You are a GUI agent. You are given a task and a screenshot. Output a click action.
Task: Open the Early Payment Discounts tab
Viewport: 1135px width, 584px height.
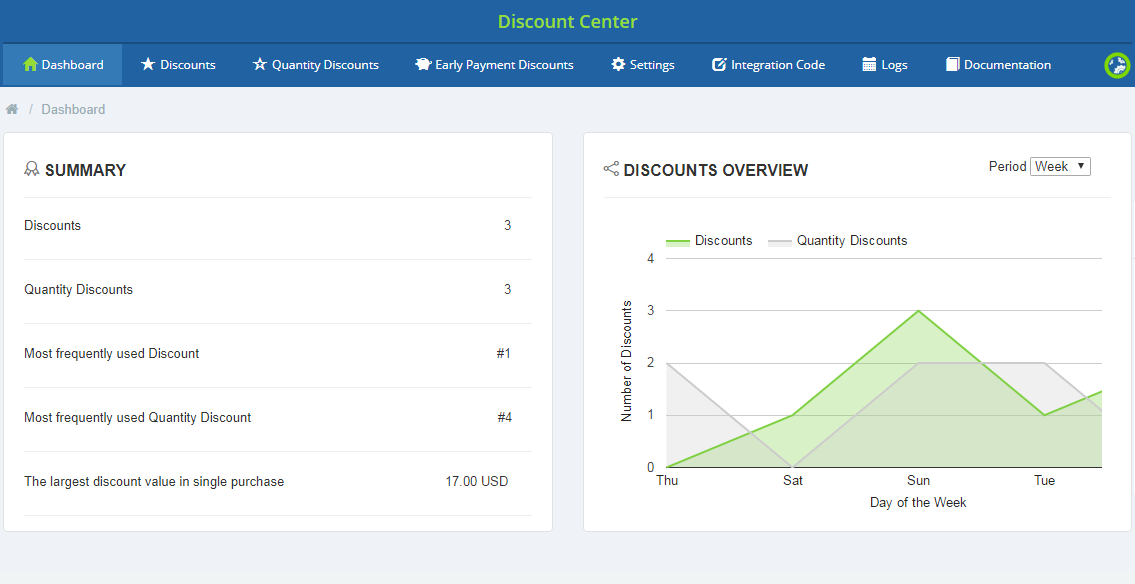coord(504,65)
